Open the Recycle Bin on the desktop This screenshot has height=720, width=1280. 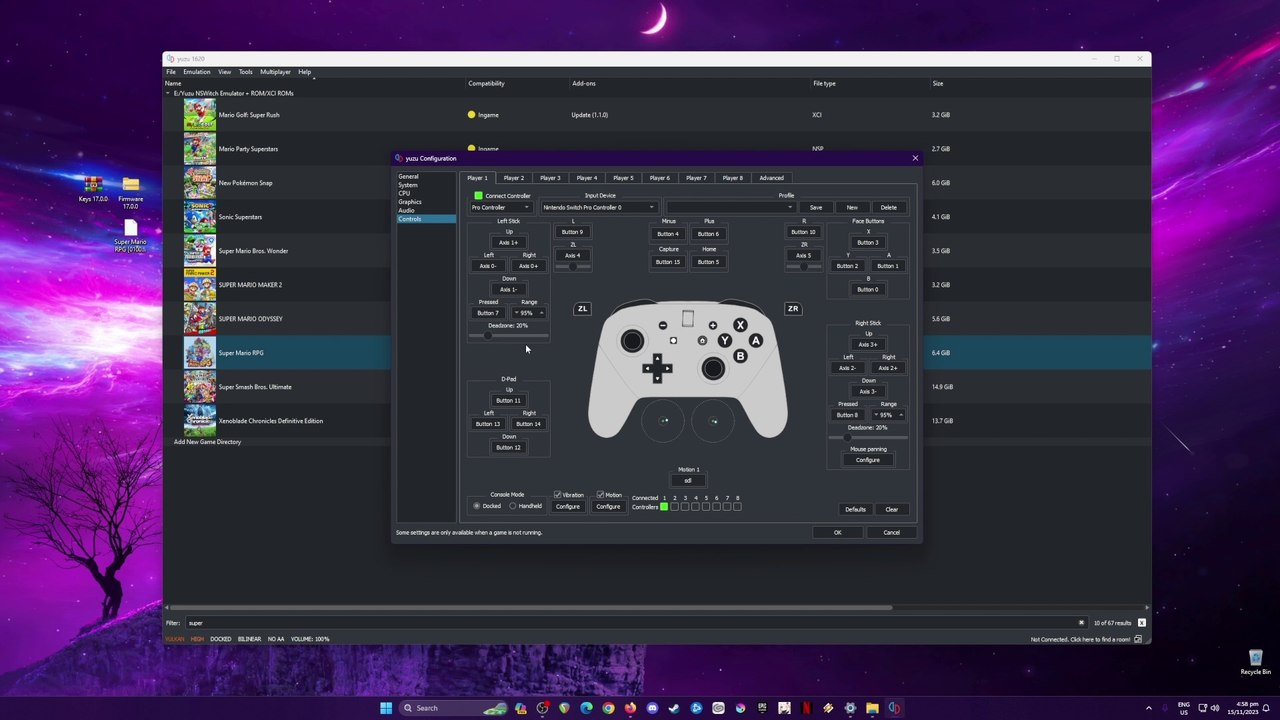pos(1255,661)
